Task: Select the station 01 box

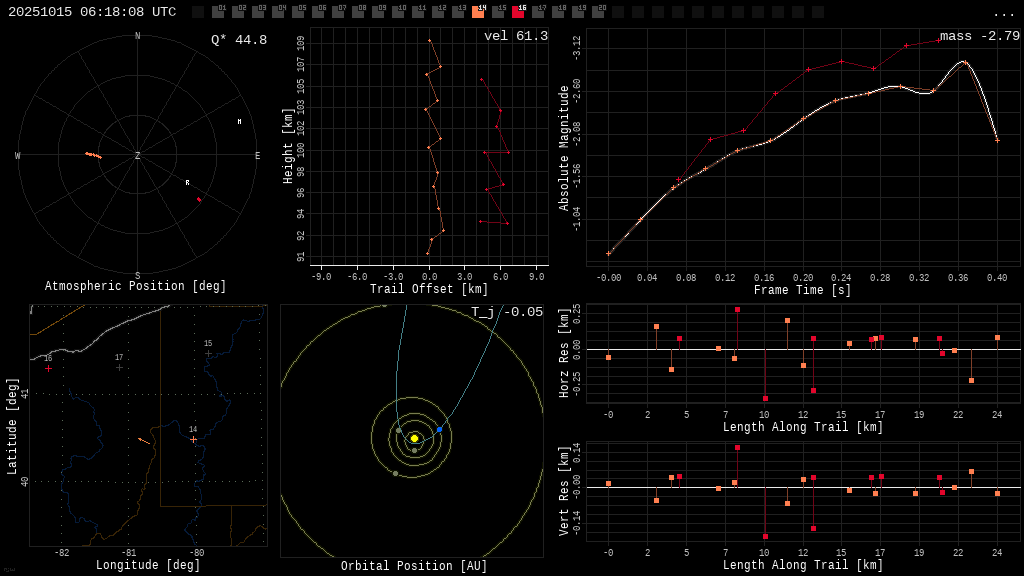Action: (x=218, y=12)
